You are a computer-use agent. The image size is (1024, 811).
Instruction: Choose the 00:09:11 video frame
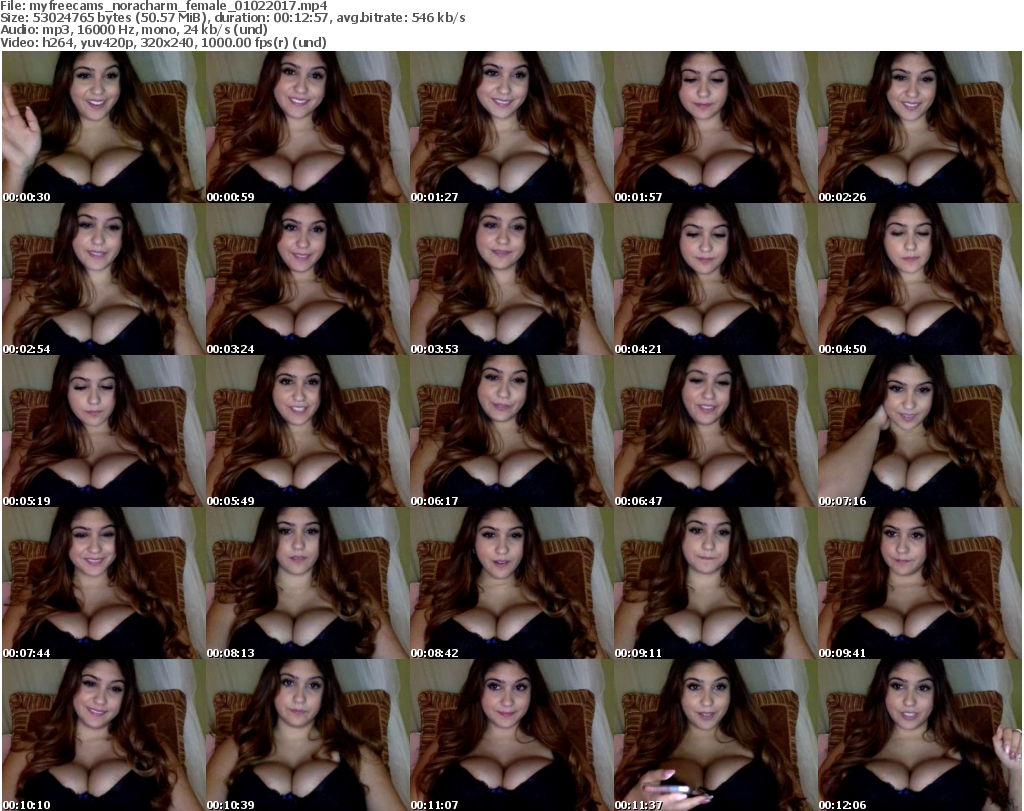click(715, 583)
